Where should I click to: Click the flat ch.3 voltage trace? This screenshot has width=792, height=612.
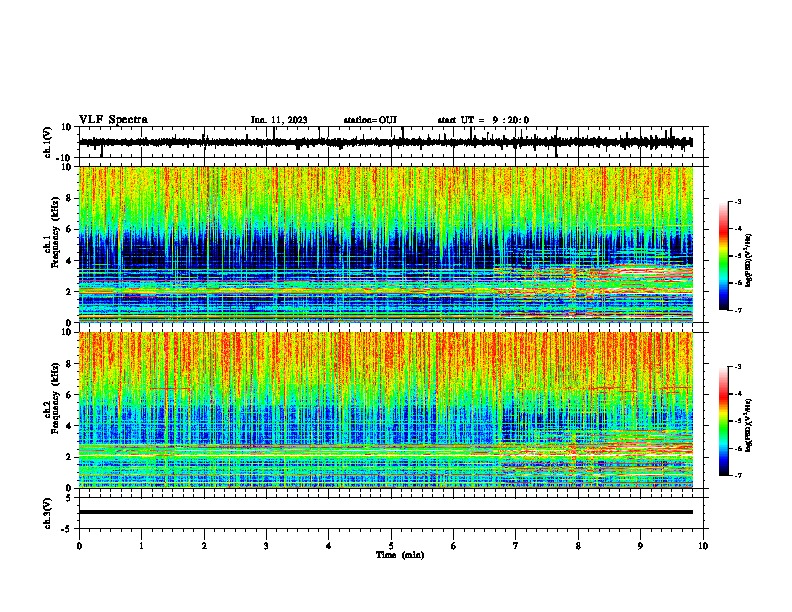click(386, 512)
